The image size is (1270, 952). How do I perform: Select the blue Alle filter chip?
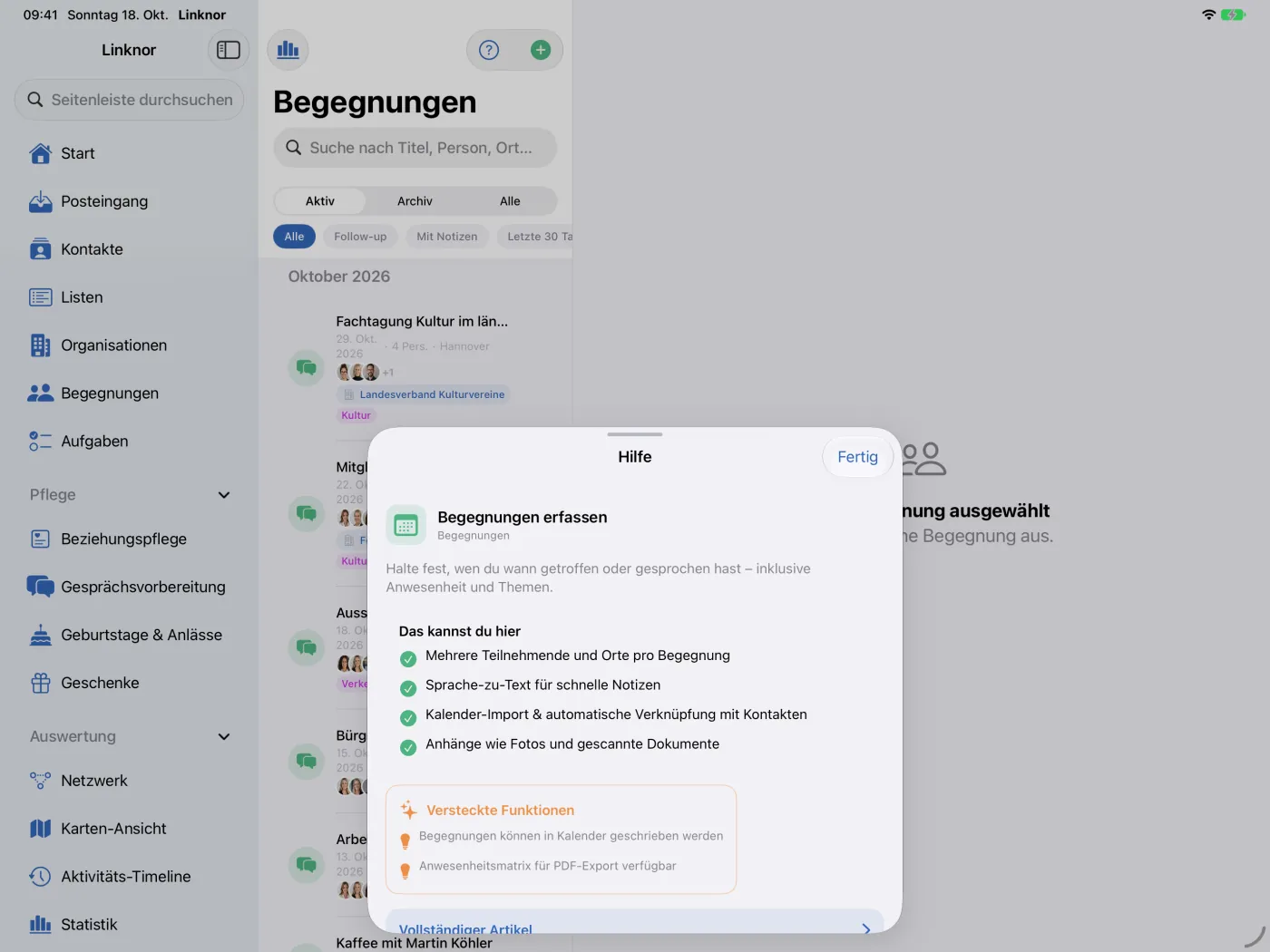point(294,237)
